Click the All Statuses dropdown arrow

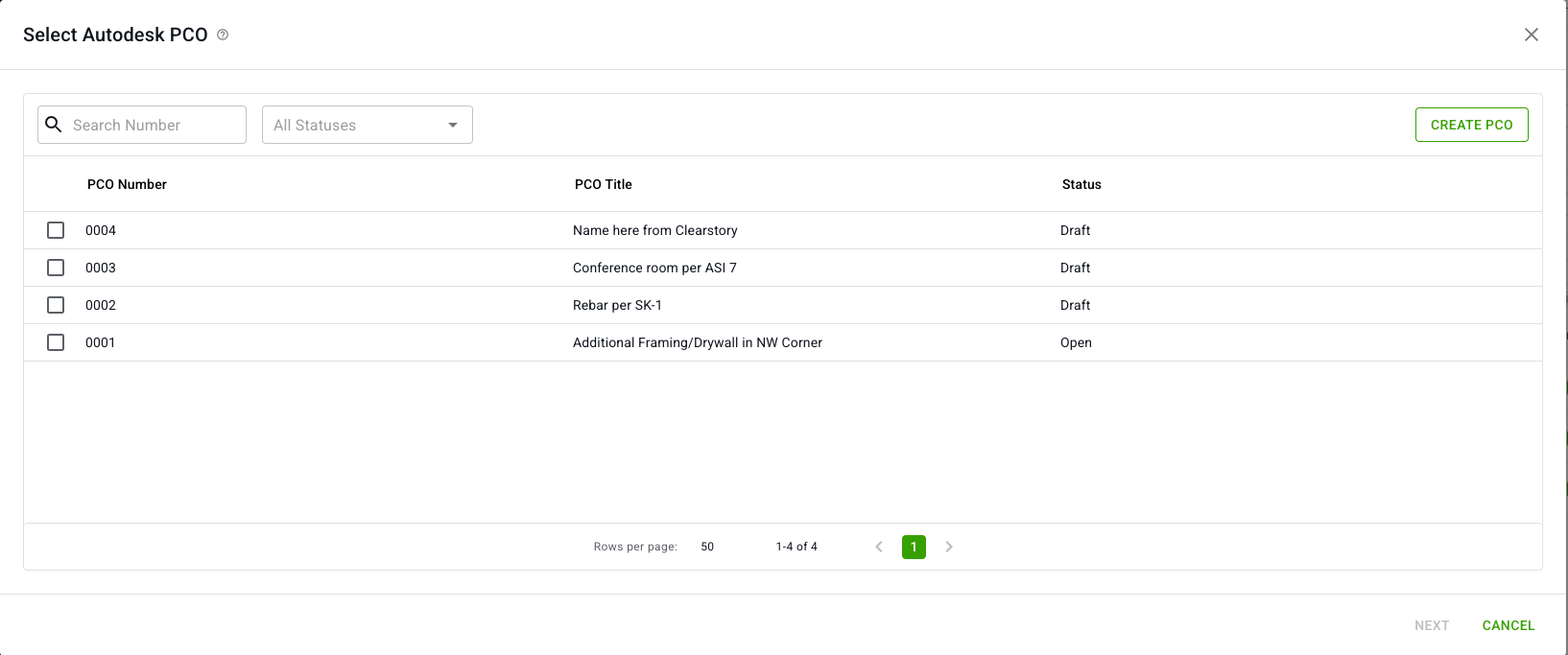pos(453,125)
